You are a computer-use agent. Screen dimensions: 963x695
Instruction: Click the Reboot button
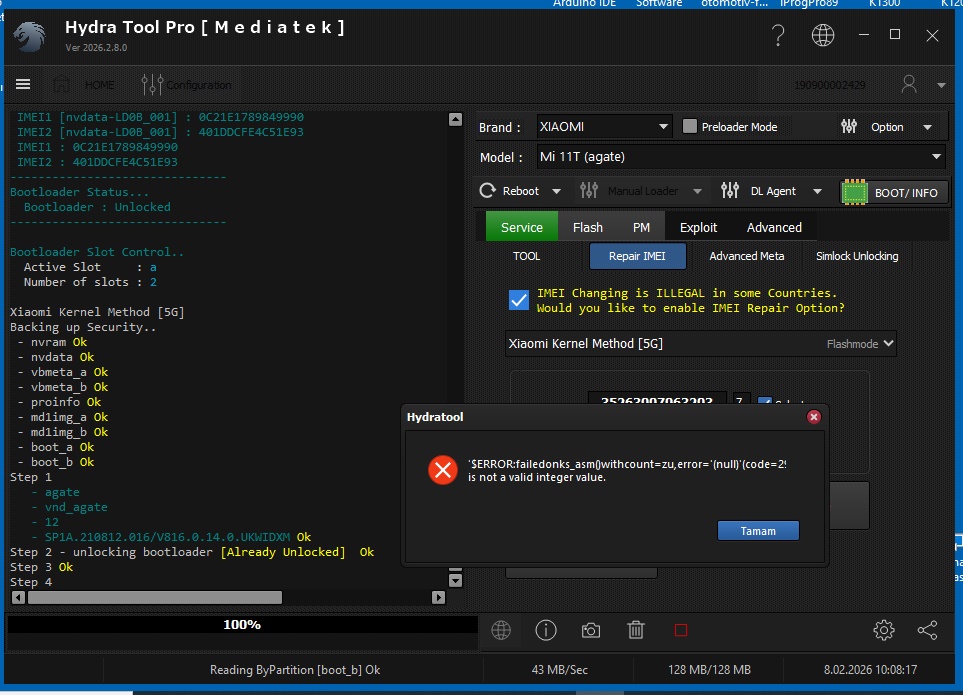tap(511, 191)
